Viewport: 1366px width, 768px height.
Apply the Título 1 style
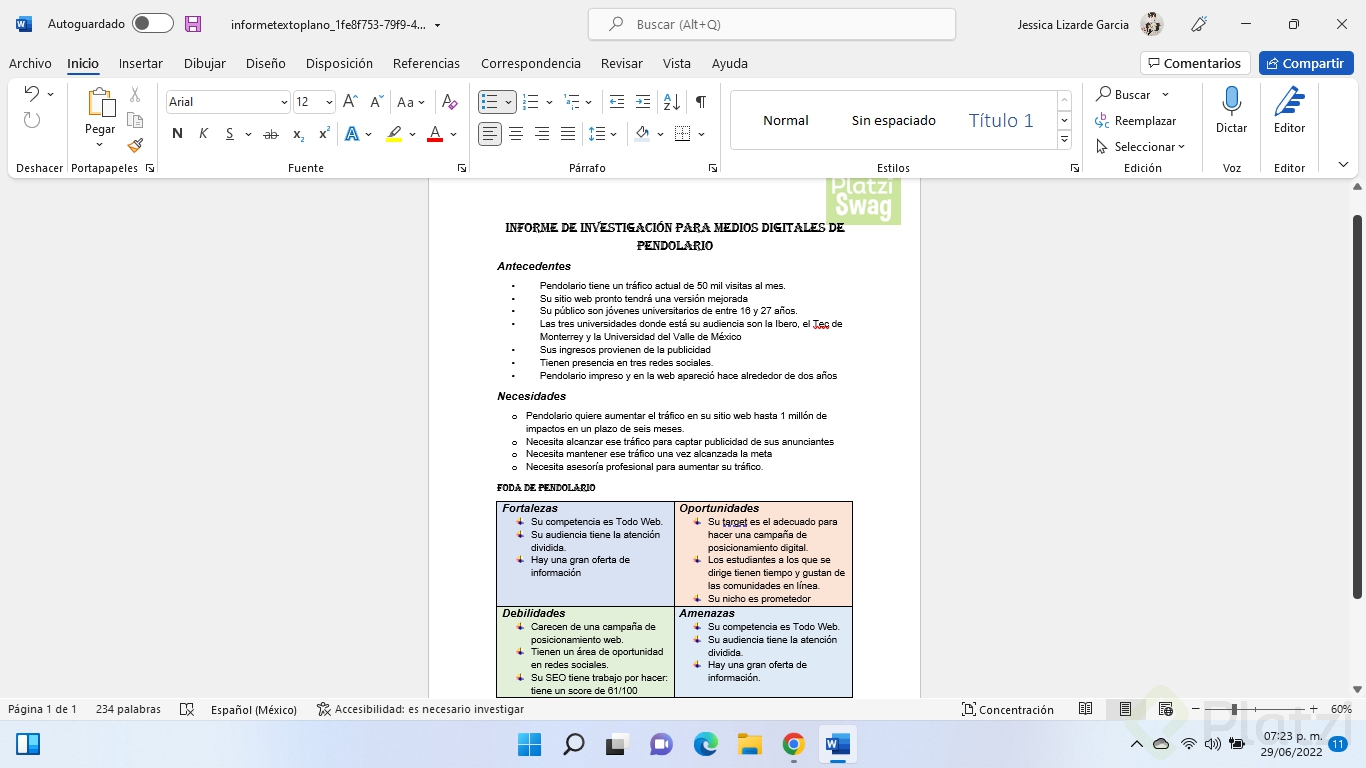point(1001,120)
